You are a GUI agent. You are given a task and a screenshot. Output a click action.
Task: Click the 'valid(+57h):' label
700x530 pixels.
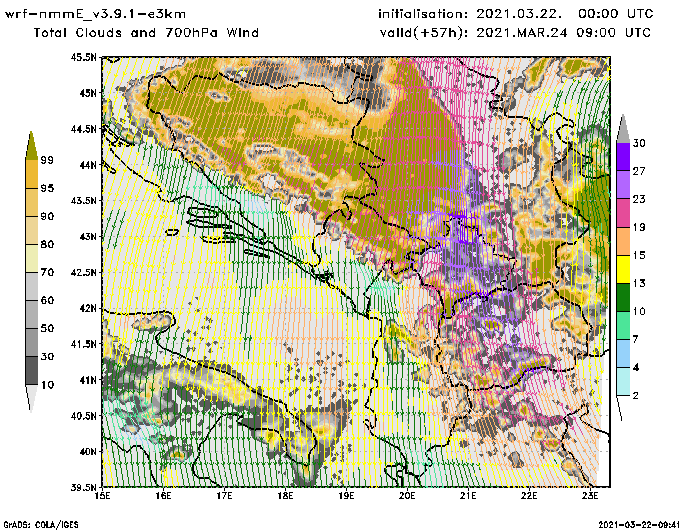coord(424,33)
